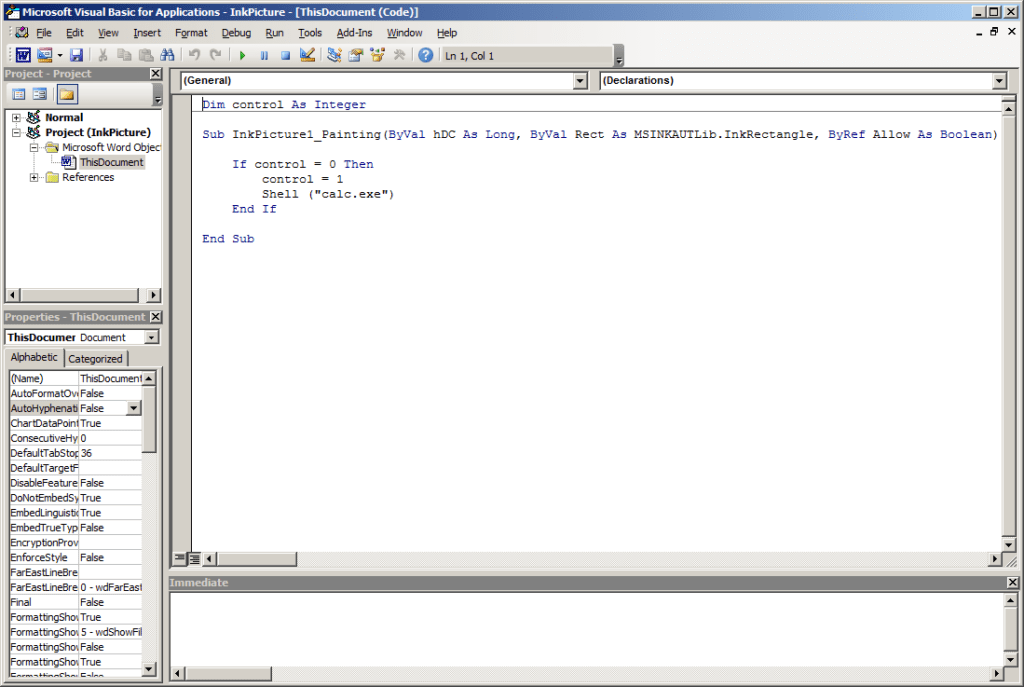Screen dimensions: 1024x687
Task: Click the Reset stop icon
Action: (285, 56)
